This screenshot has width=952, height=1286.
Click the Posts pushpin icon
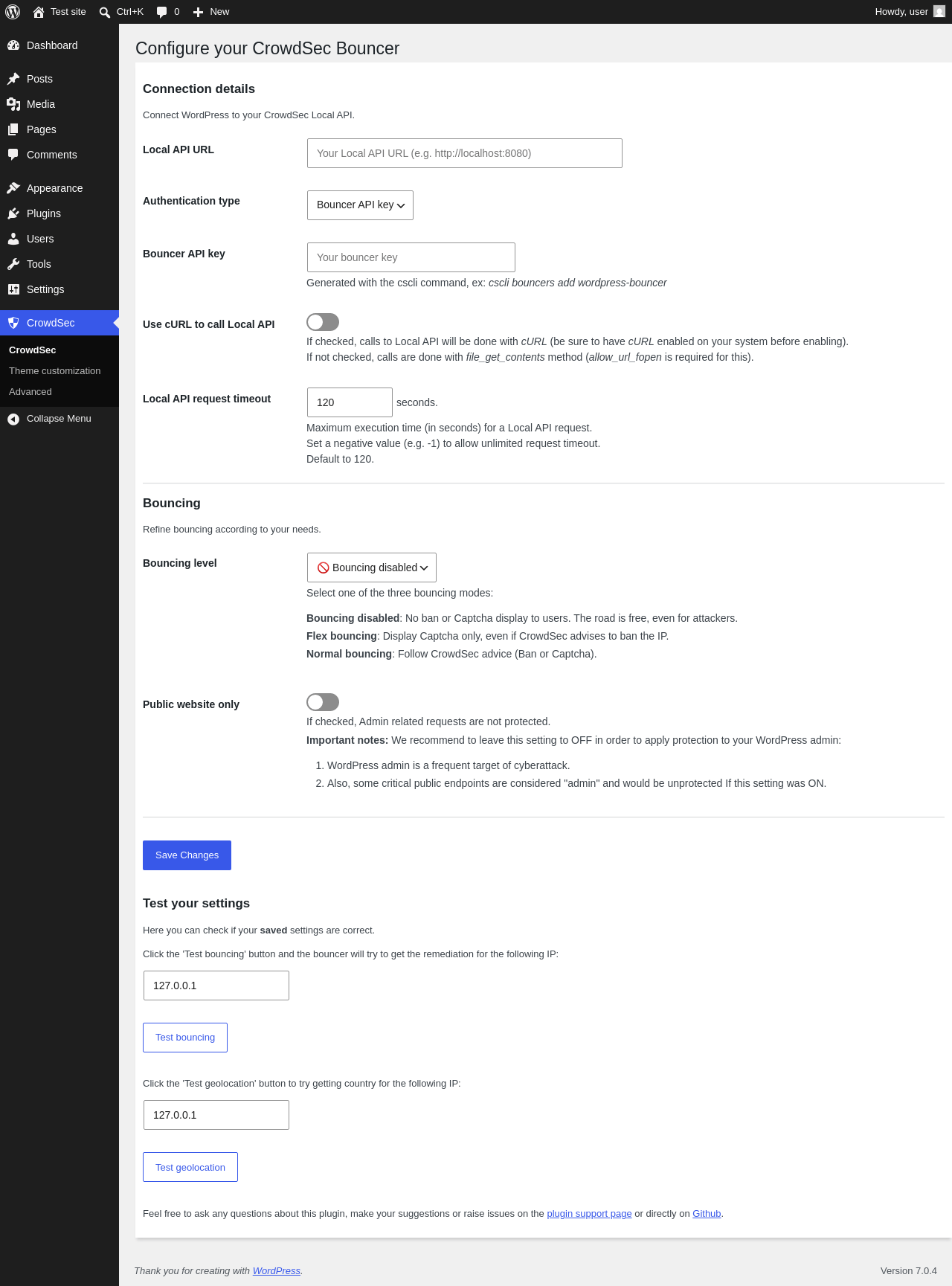[13, 79]
